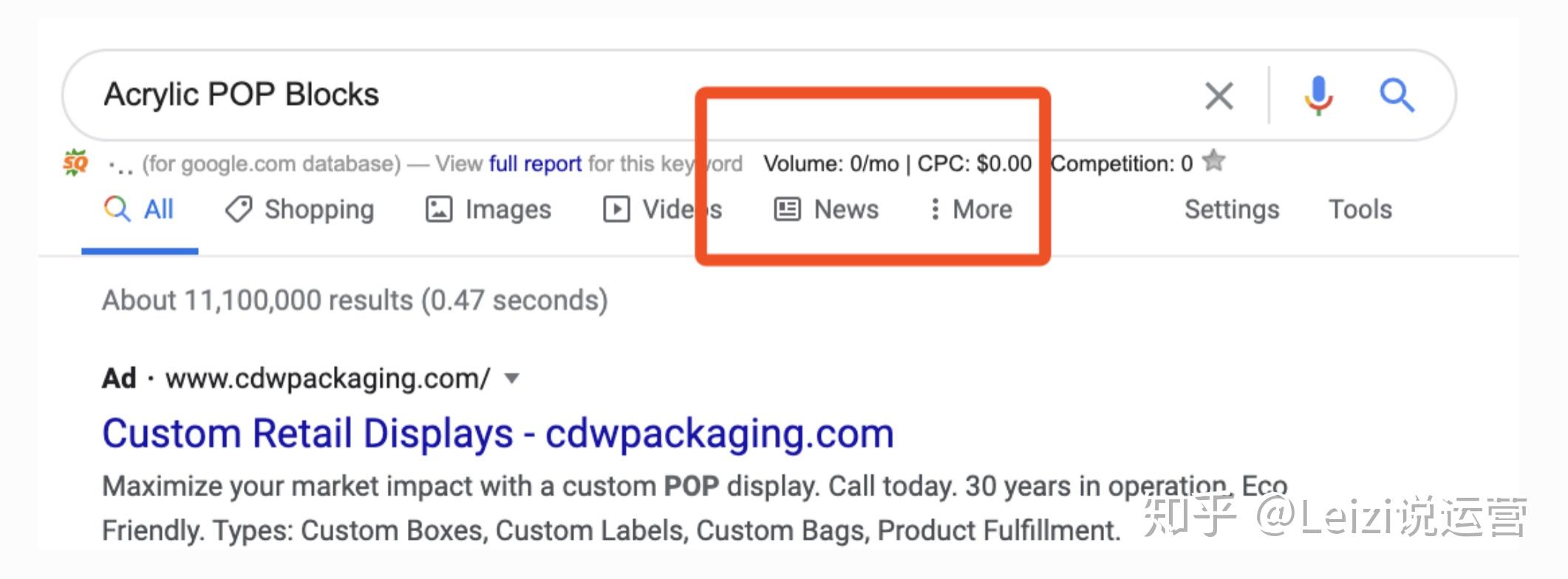Click the Competition: 0 metric
1568x579 pixels.
coord(1121,163)
